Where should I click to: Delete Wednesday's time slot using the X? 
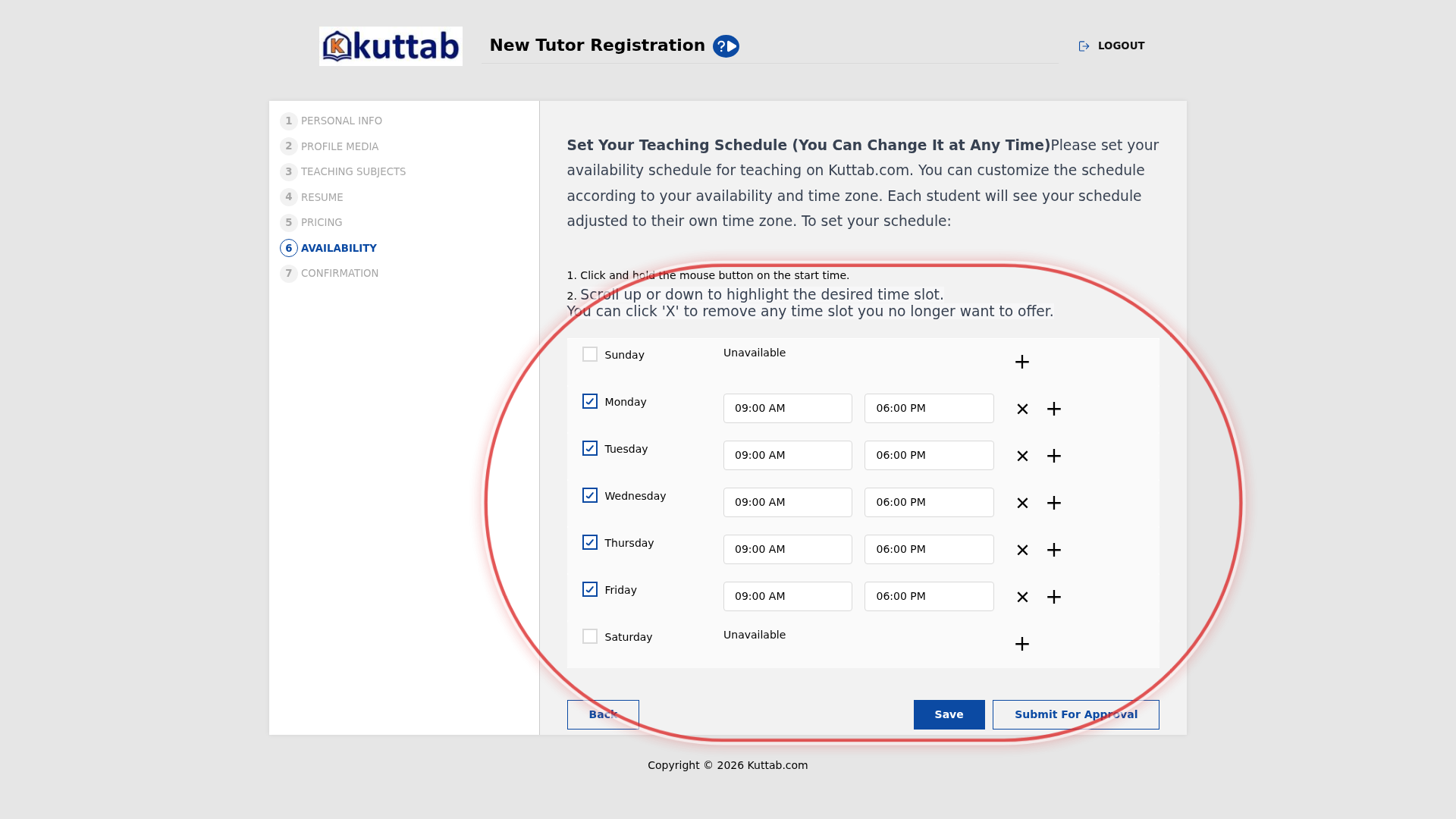click(1022, 503)
